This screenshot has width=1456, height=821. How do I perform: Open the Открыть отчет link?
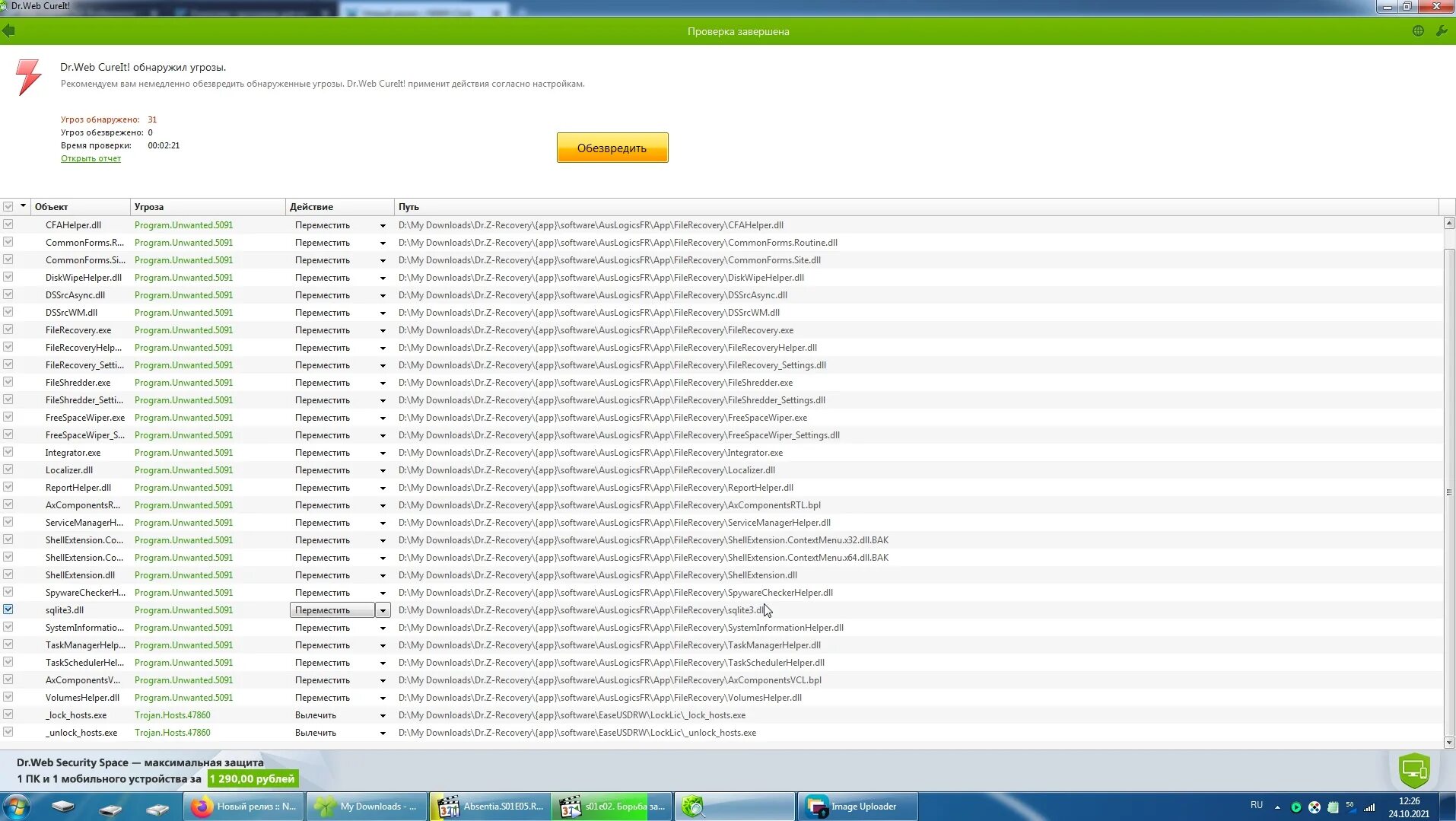click(91, 158)
